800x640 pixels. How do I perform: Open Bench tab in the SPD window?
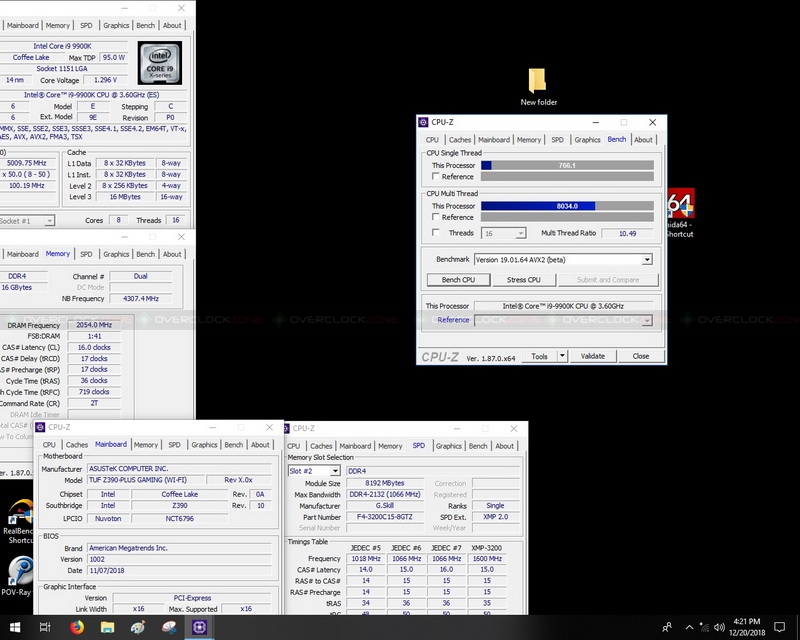point(478,446)
